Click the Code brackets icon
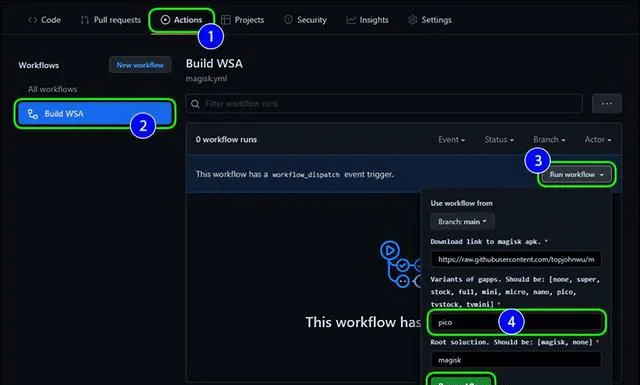The width and height of the screenshot is (640, 385). click(33, 20)
